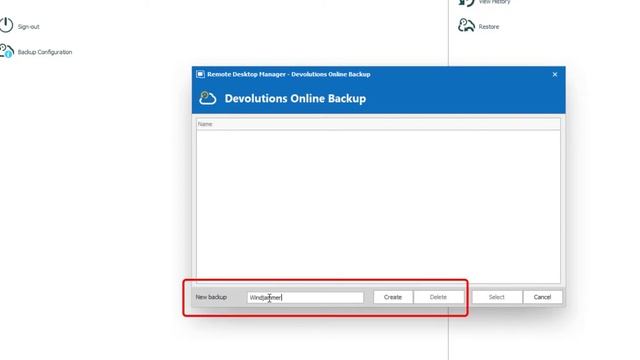Click the Devolutions Online Backup heading

tap(295, 99)
